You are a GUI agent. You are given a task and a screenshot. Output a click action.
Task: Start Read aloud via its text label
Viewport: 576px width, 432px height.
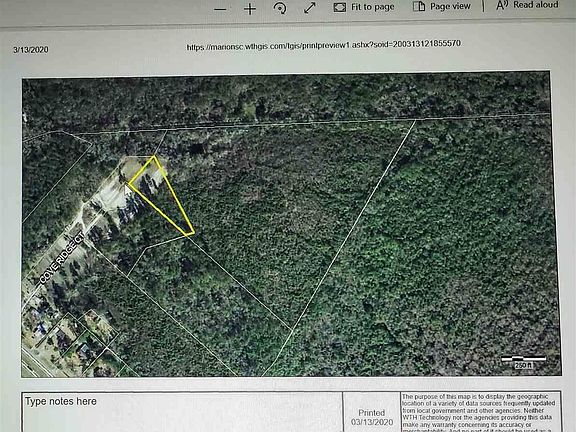point(536,5)
